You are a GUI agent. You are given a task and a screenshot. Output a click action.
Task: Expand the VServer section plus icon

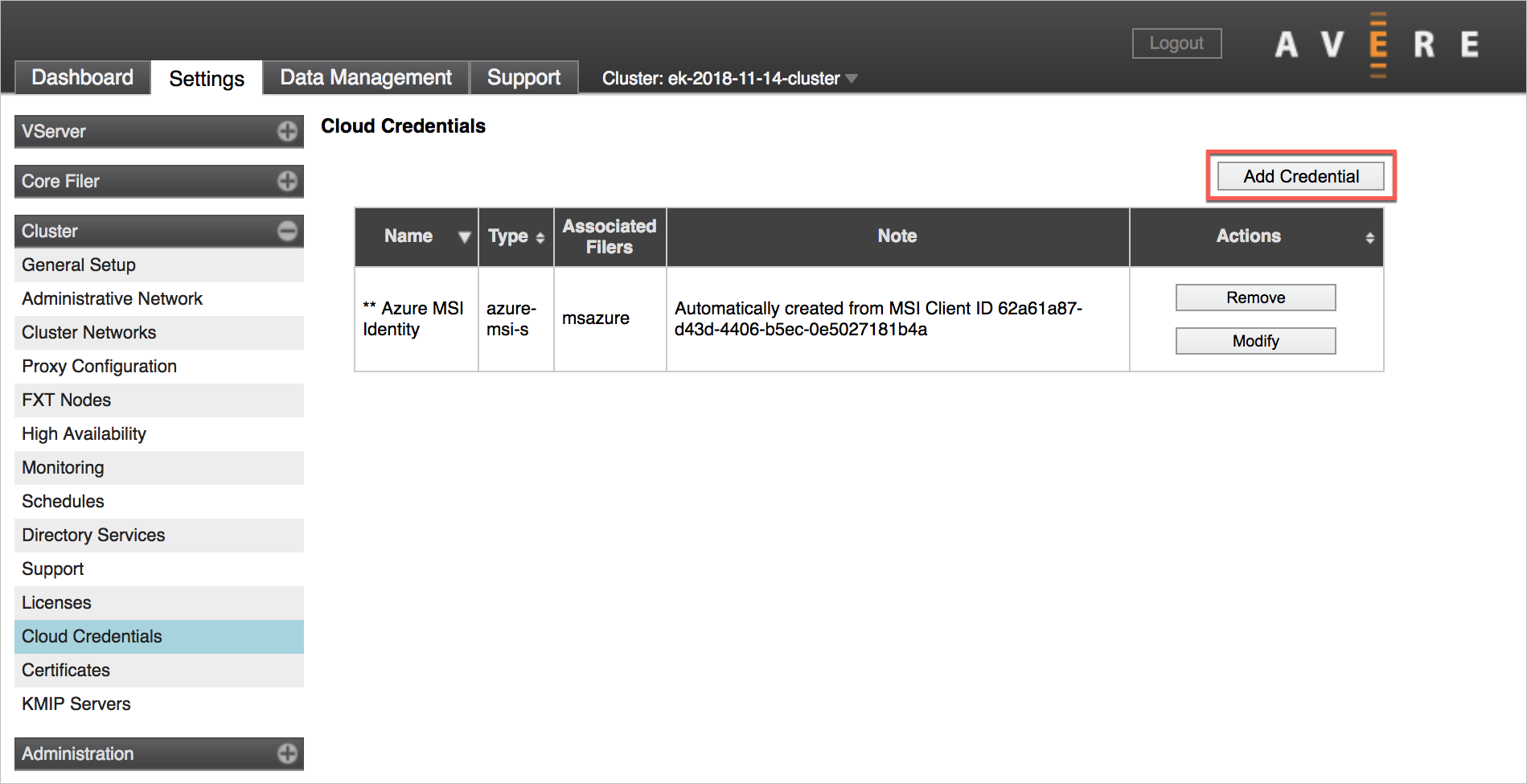[287, 132]
